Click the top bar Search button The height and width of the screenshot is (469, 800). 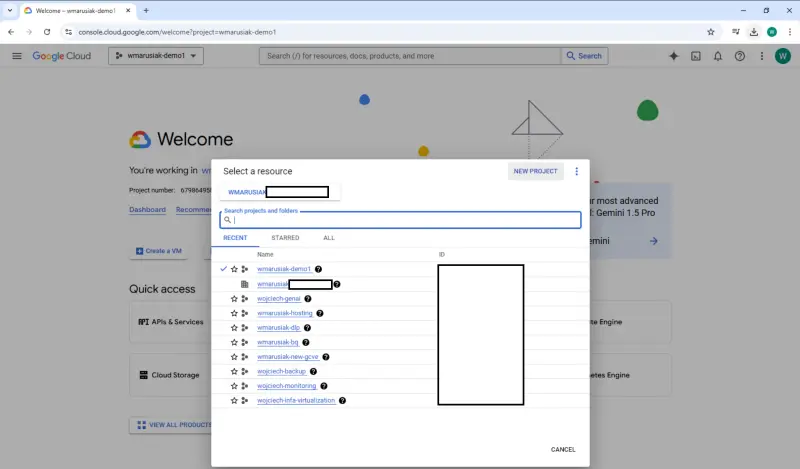click(584, 56)
